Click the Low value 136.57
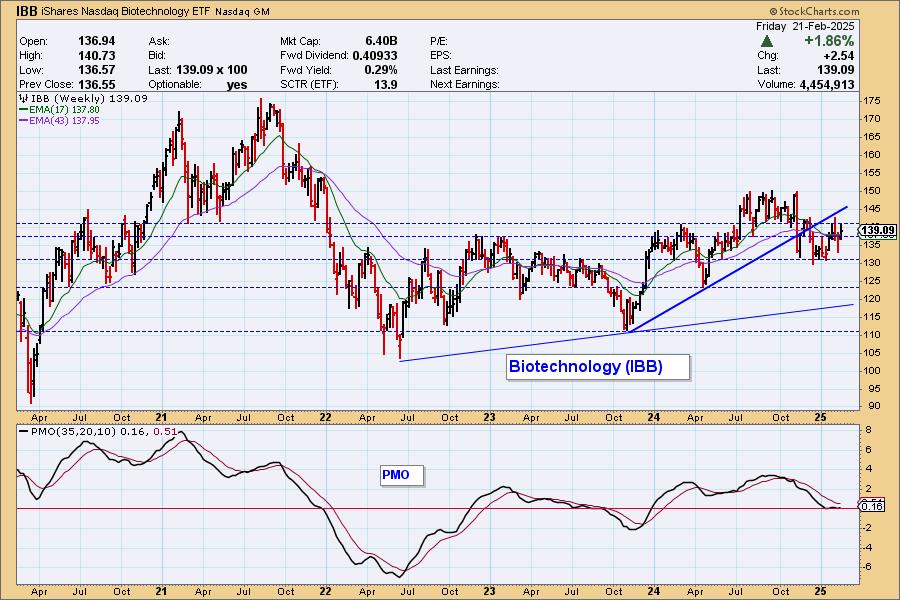Viewport: 900px width, 600px height. point(96,70)
